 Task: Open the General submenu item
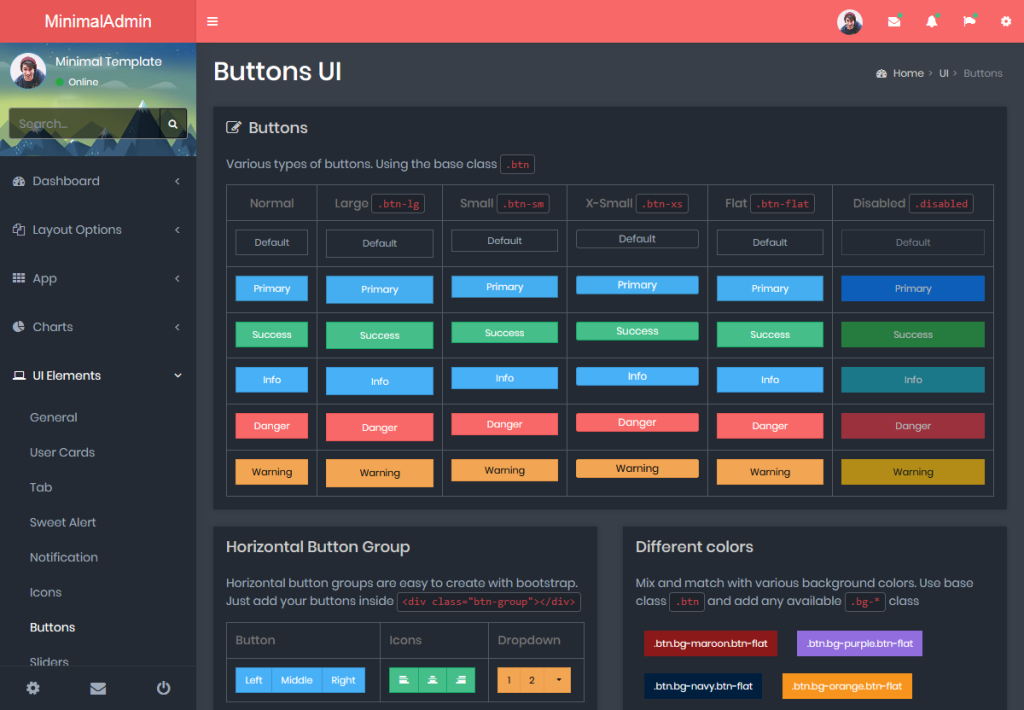(54, 417)
